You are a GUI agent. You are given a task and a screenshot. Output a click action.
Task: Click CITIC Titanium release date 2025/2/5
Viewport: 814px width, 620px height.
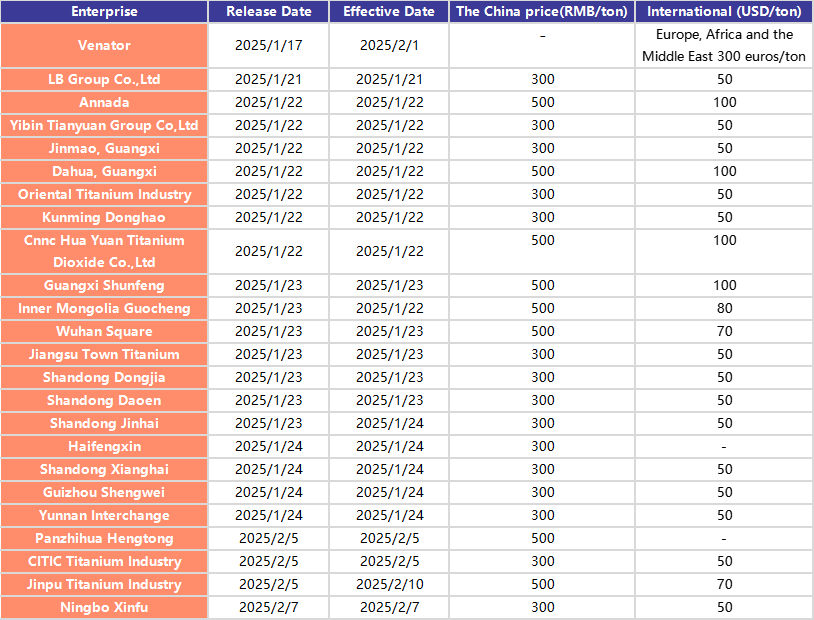(268, 561)
